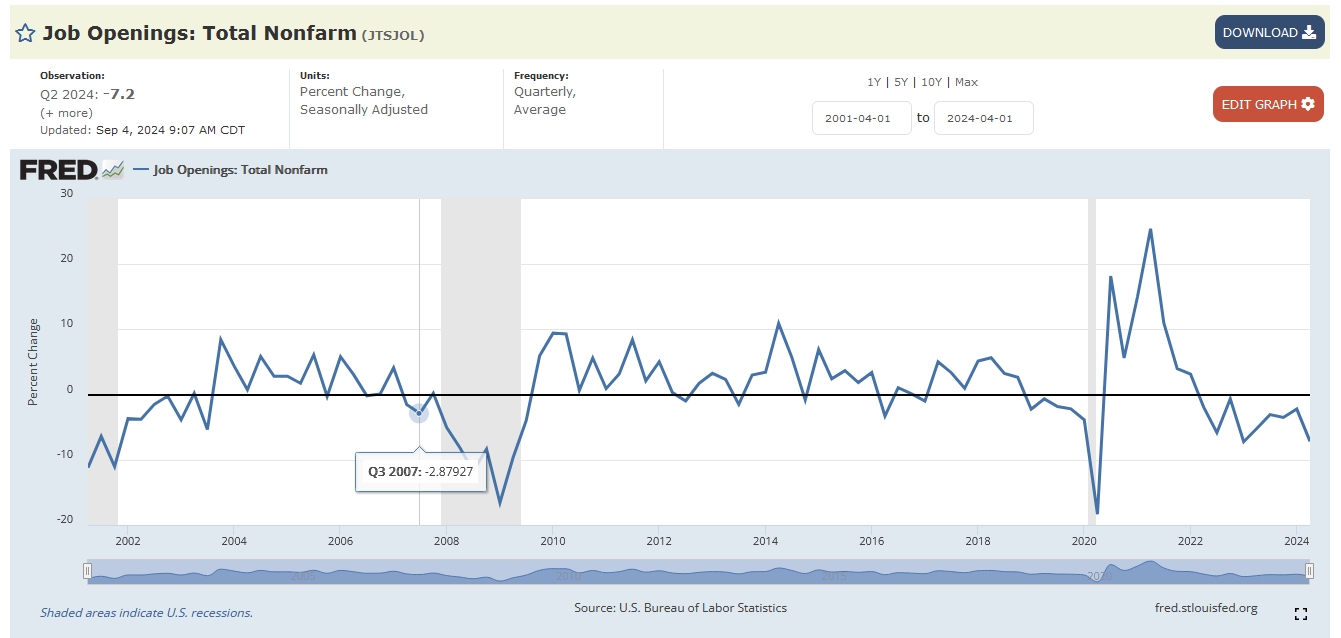Favorite the series with the star icon
This screenshot has height=638, width=1341.
point(25,33)
